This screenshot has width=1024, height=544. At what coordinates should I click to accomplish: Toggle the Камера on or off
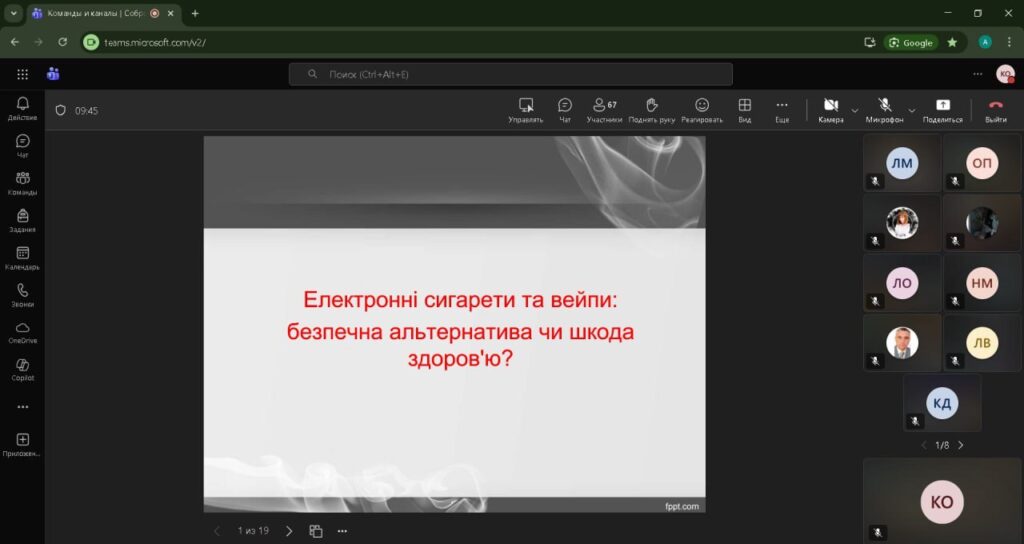coord(830,109)
